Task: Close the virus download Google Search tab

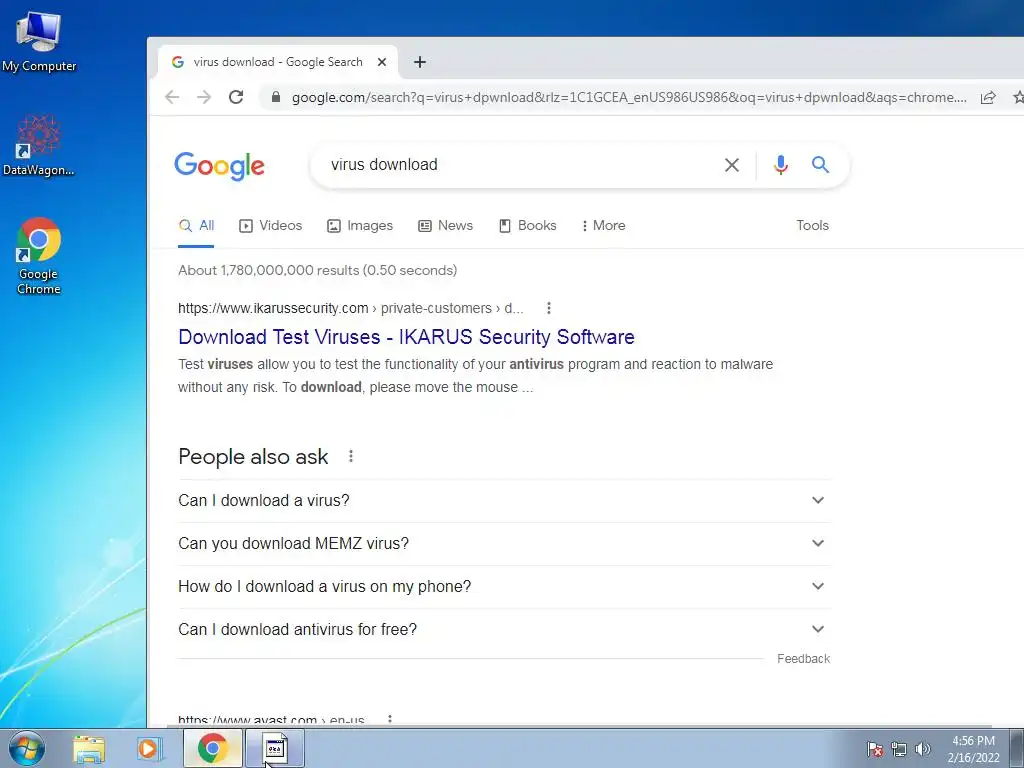Action: (382, 62)
